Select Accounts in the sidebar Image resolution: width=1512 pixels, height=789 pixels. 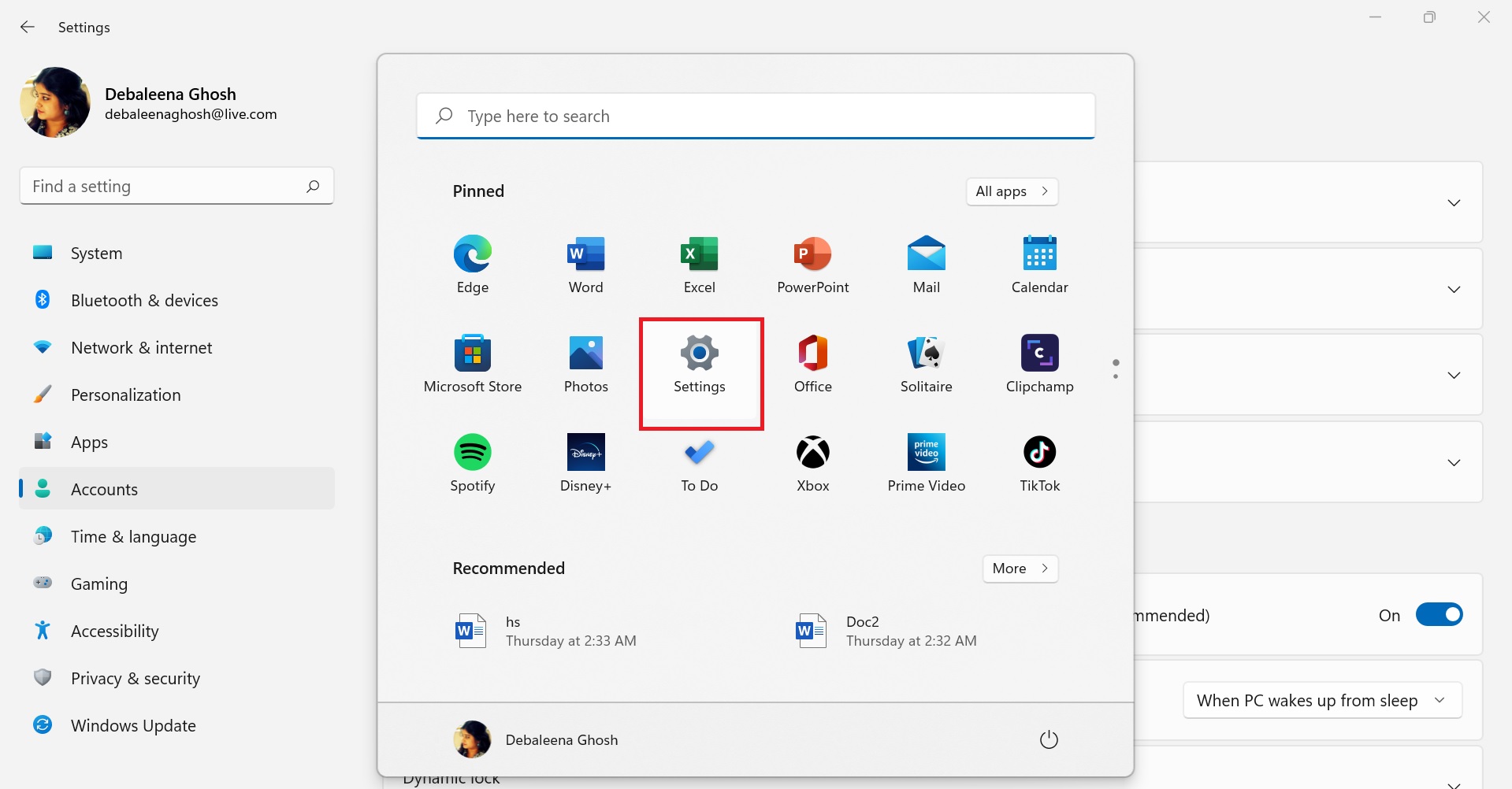(177, 489)
